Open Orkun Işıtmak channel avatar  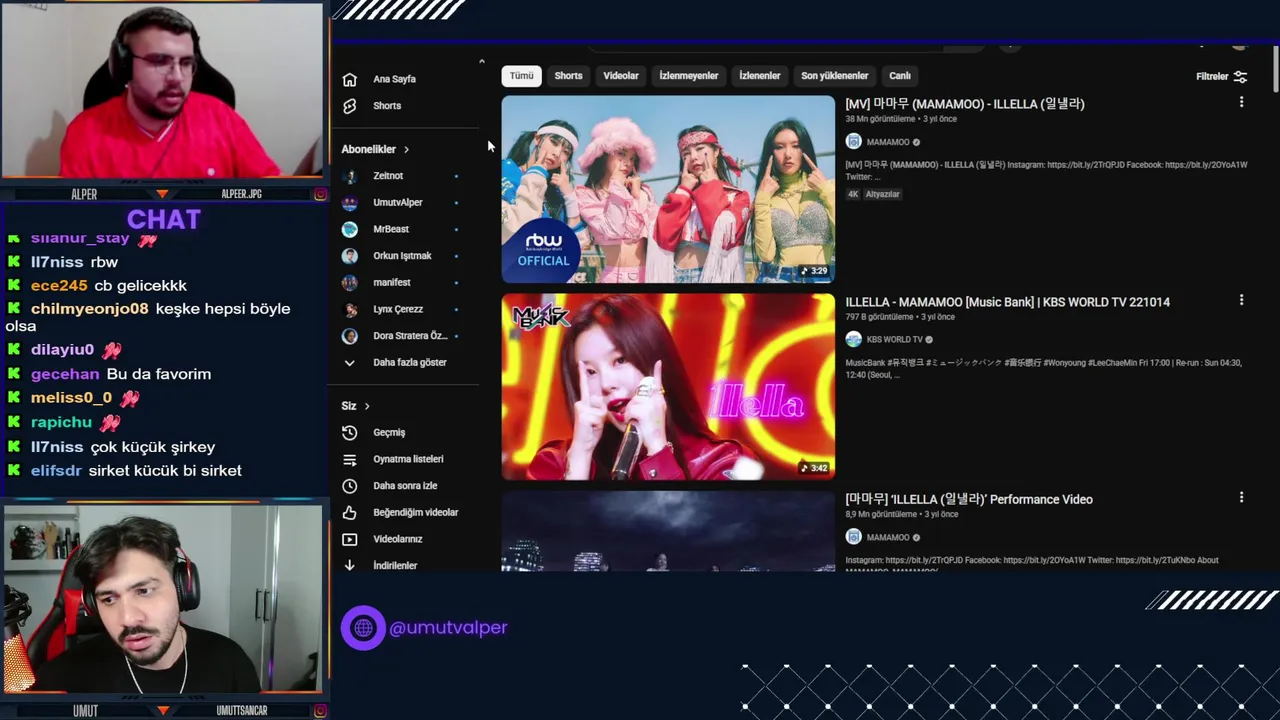click(349, 256)
